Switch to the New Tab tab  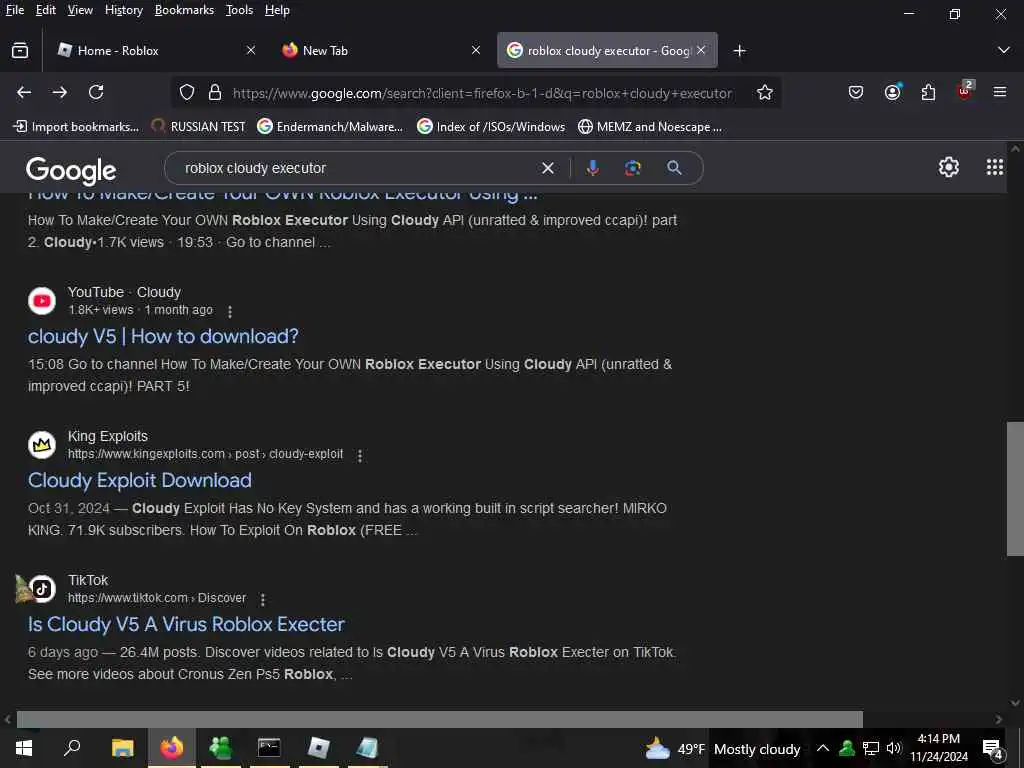point(381,50)
